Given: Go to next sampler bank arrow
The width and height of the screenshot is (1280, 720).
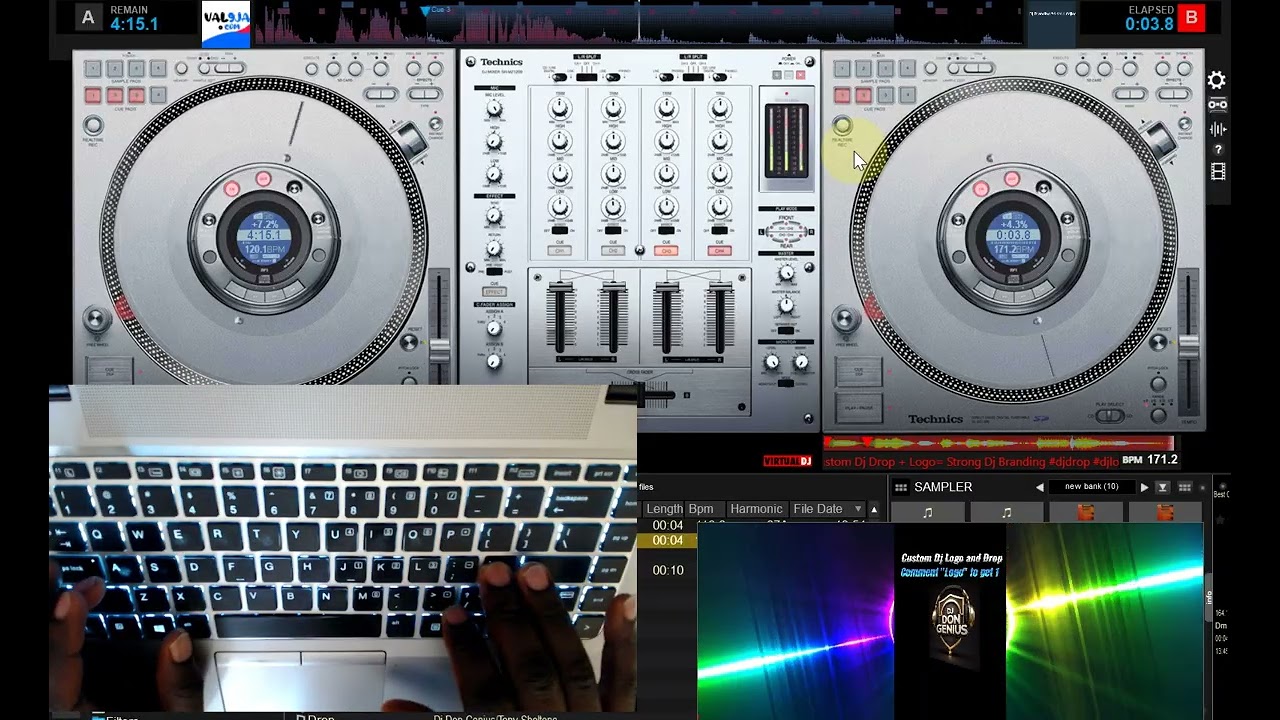Looking at the screenshot, I should coord(1144,487).
